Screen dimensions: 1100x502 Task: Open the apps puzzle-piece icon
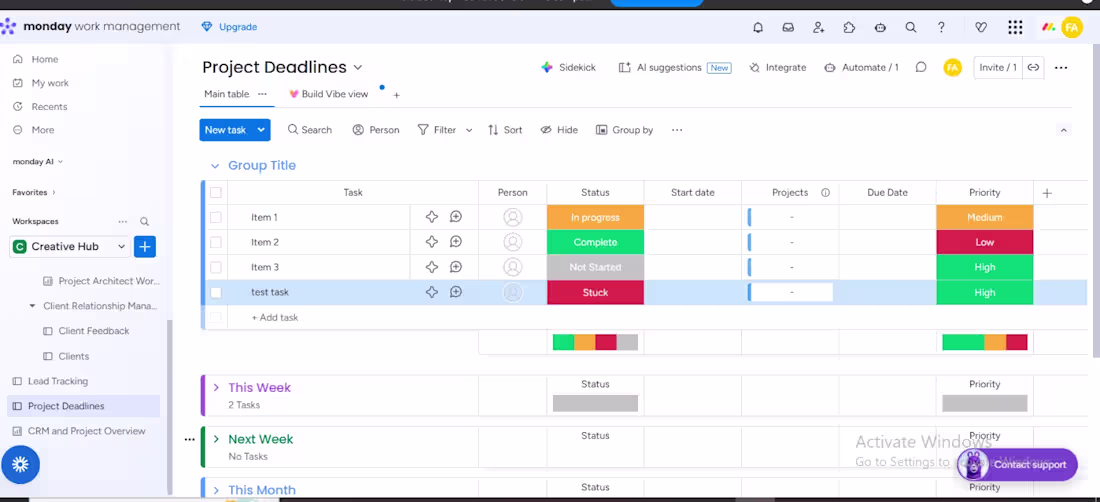click(849, 27)
